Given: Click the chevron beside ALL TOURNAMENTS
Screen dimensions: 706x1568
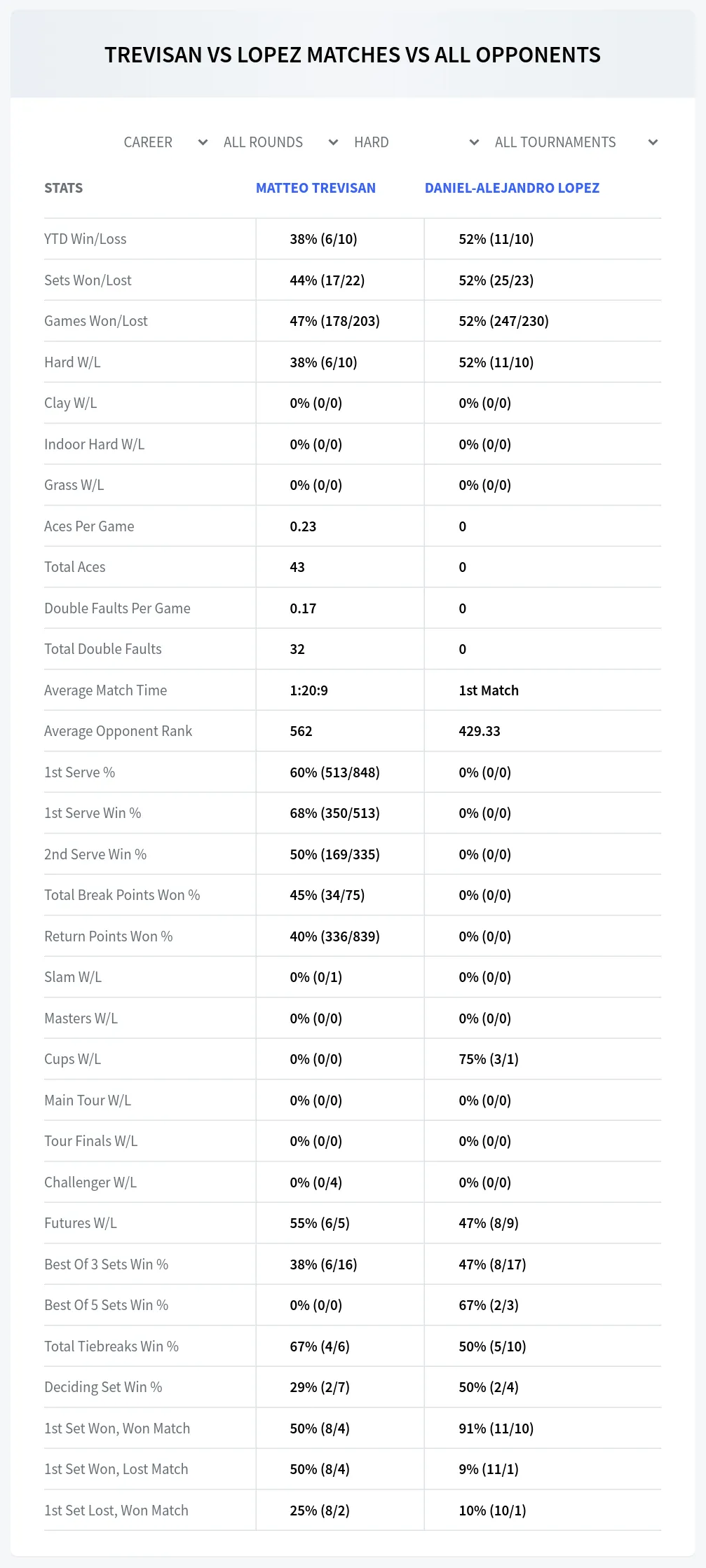Looking at the screenshot, I should click(653, 142).
